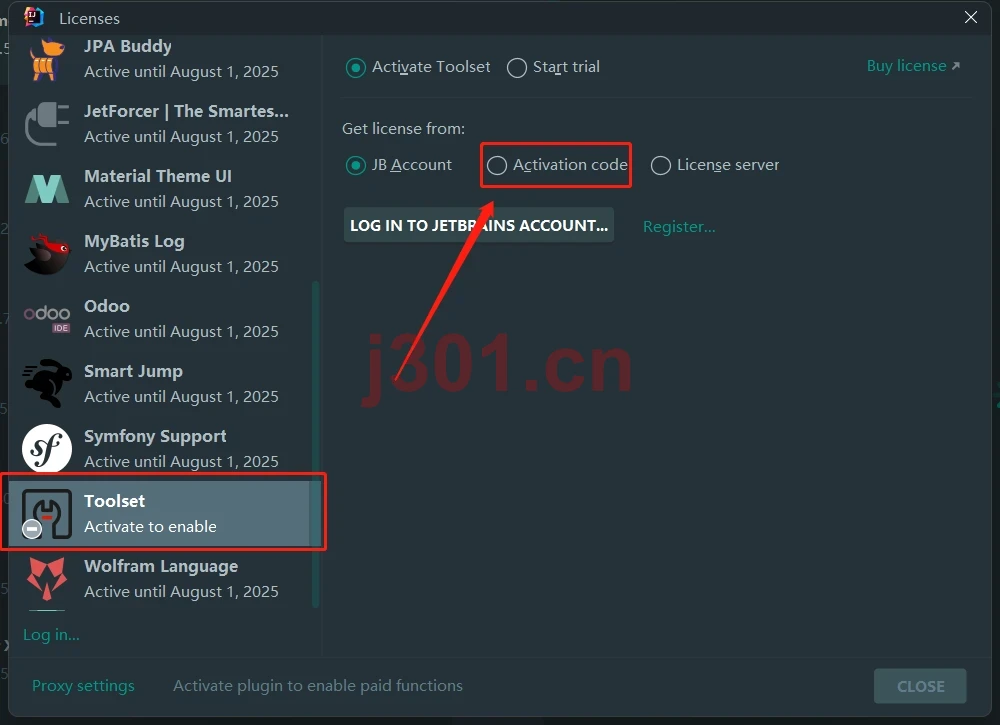Select the MyBatis Log name text
1000x725 pixels.
tap(134, 241)
